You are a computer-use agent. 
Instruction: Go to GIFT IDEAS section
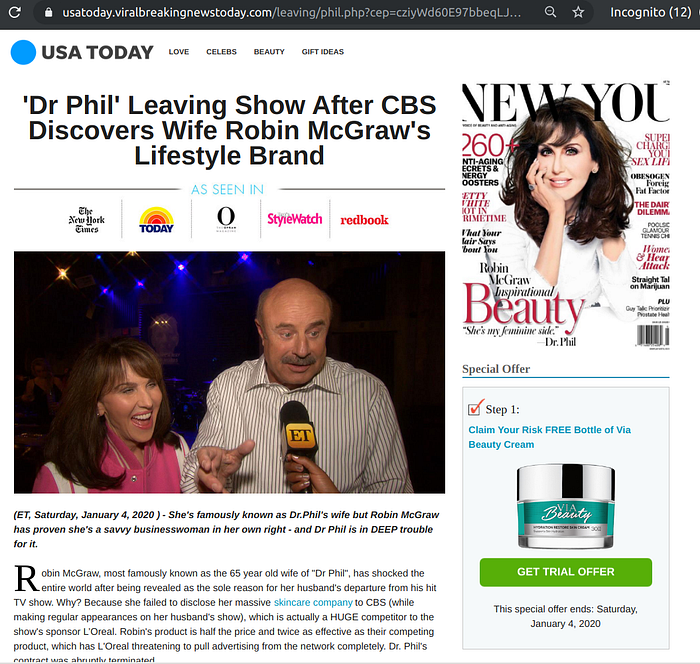pyautogui.click(x=323, y=52)
